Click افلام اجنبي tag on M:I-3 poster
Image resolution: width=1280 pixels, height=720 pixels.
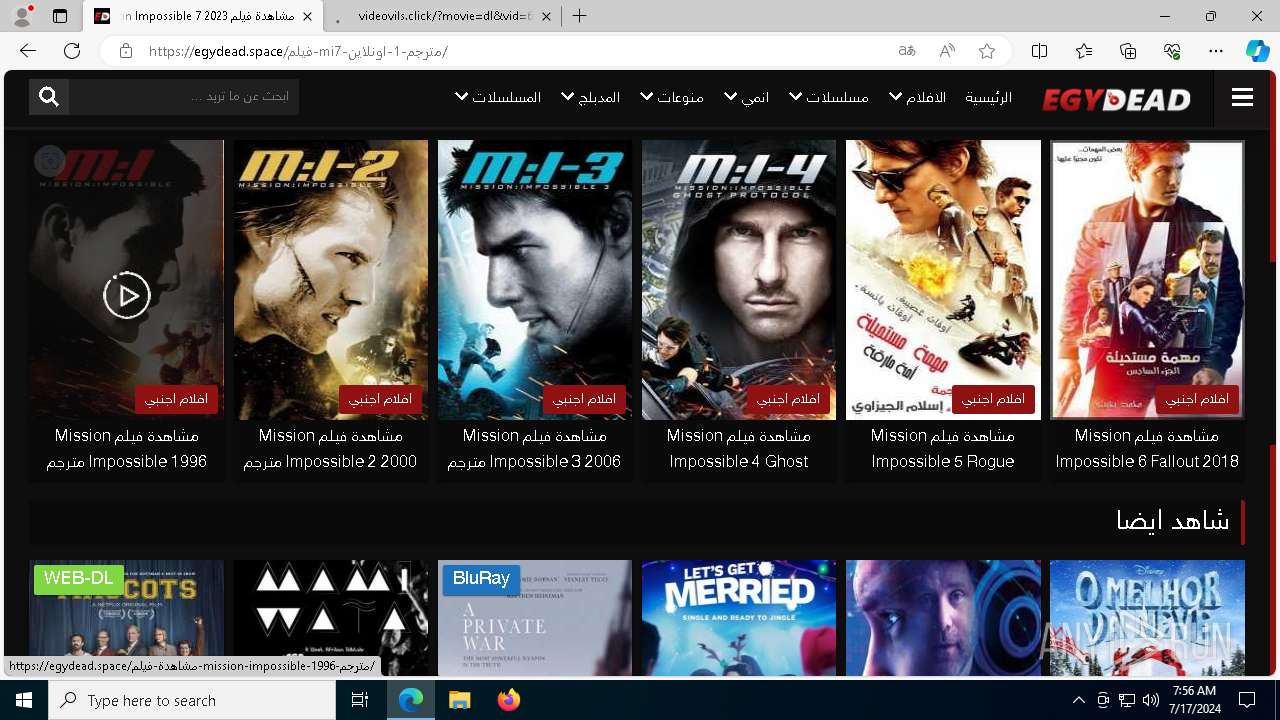[x=584, y=400]
